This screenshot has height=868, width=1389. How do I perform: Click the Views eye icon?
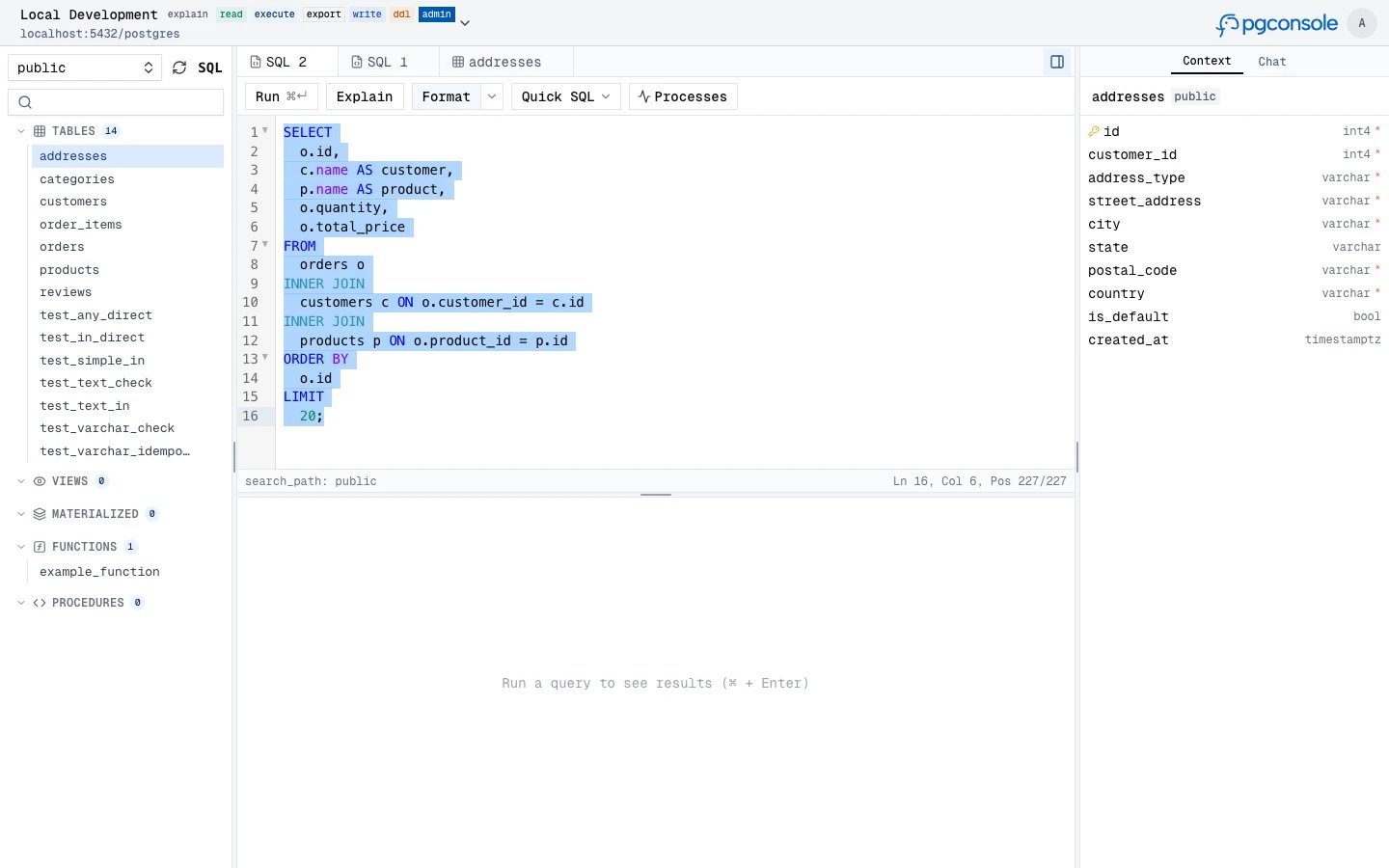point(40,481)
